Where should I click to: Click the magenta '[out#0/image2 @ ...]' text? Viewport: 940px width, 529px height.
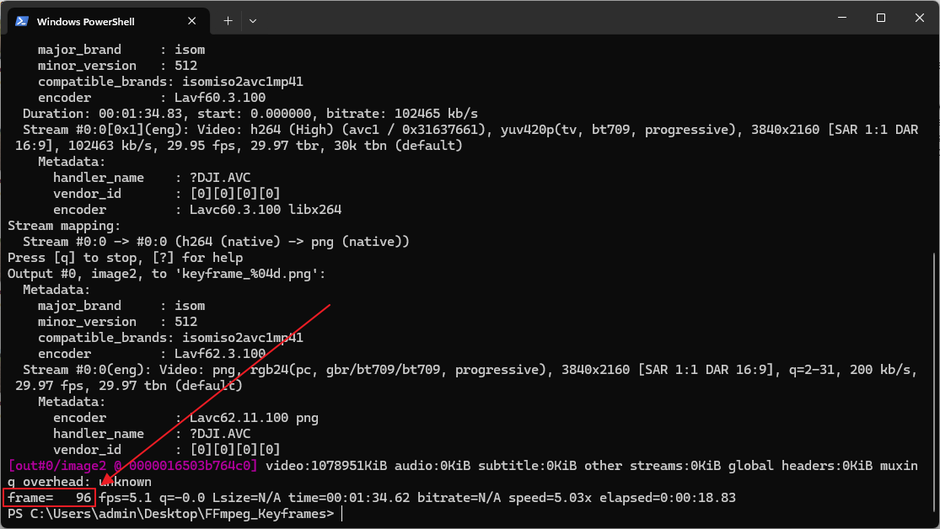(132, 465)
